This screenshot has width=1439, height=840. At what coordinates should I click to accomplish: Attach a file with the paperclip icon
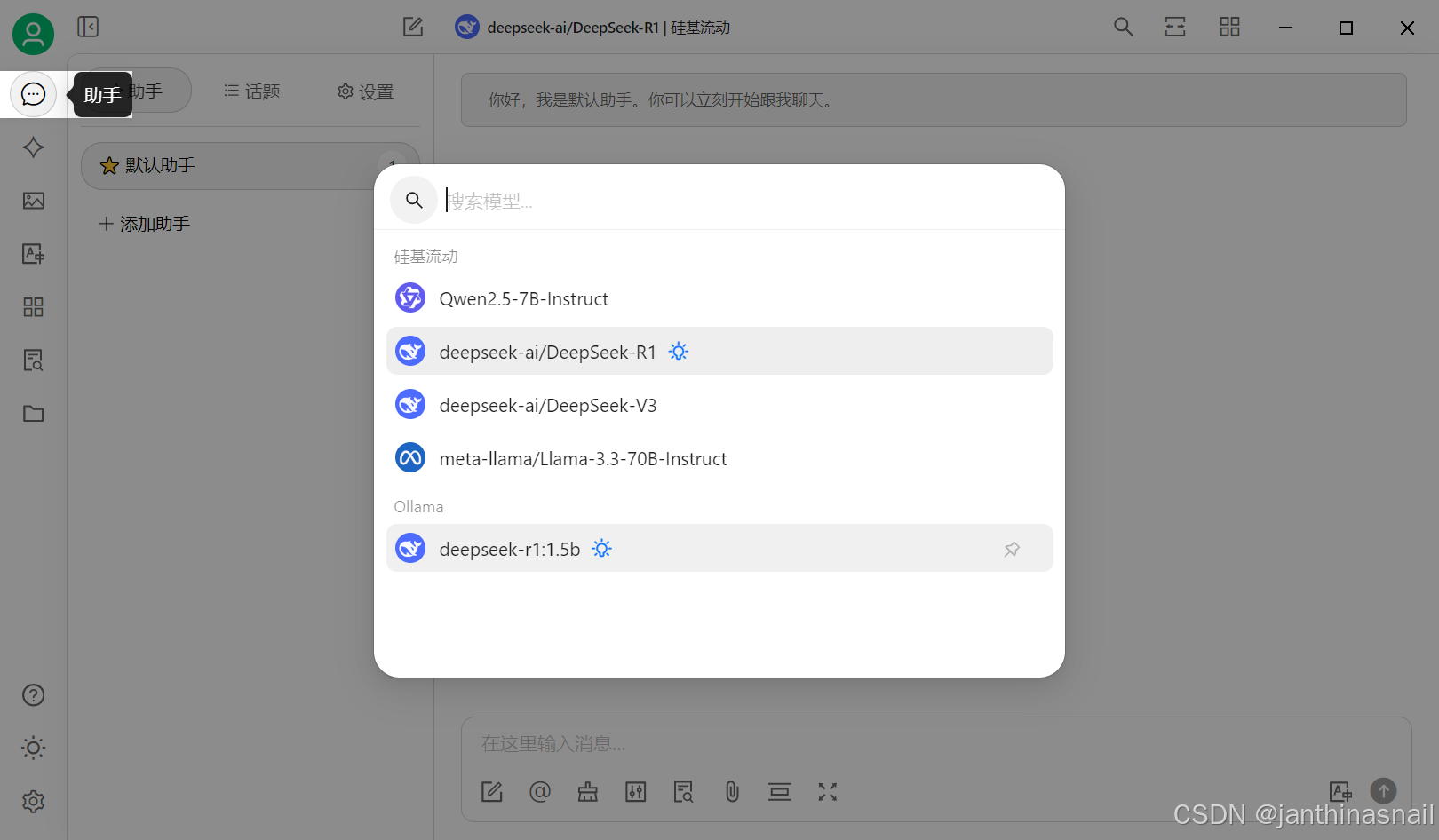pyautogui.click(x=731, y=791)
